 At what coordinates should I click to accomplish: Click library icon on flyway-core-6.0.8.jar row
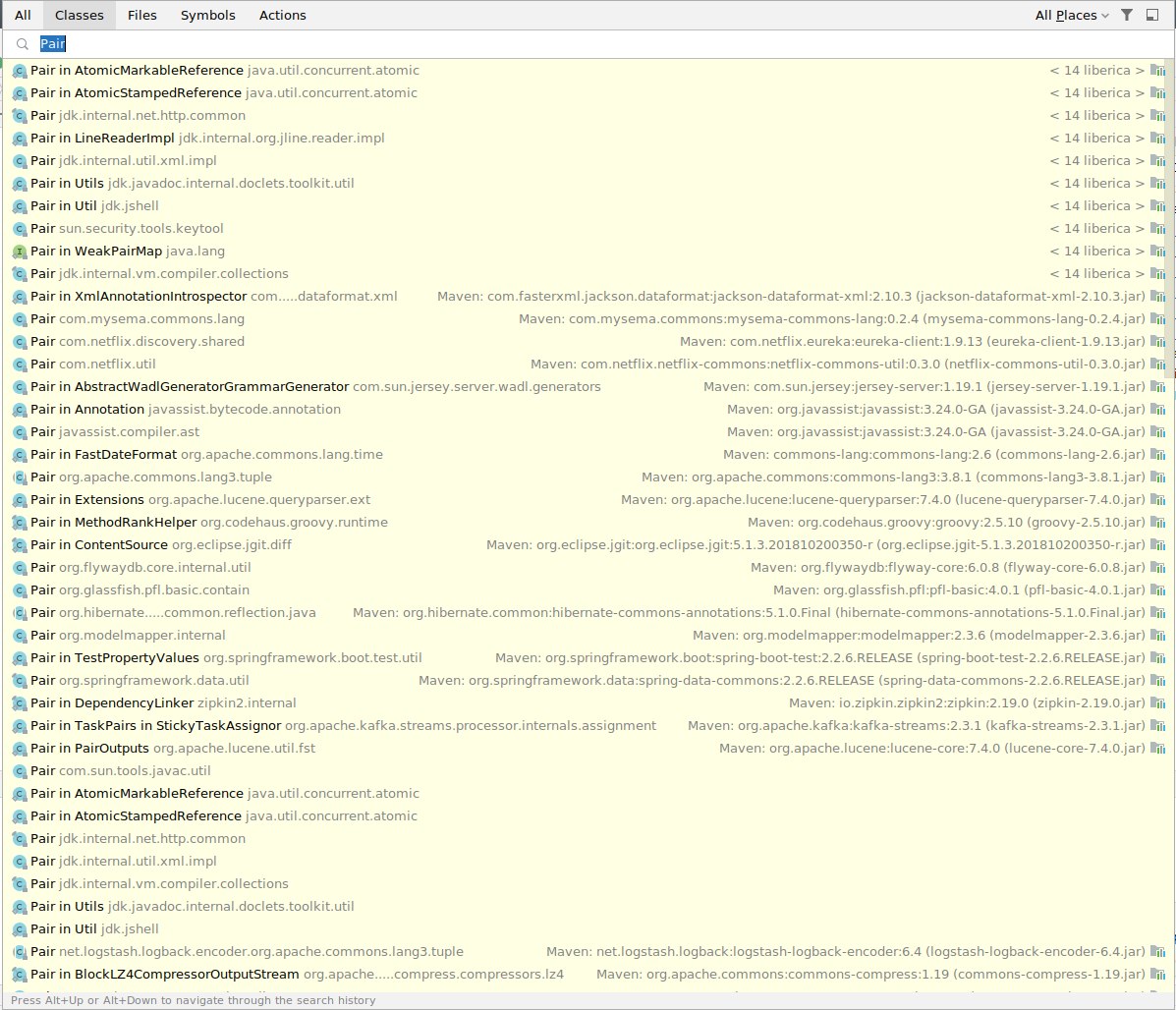[1158, 568]
